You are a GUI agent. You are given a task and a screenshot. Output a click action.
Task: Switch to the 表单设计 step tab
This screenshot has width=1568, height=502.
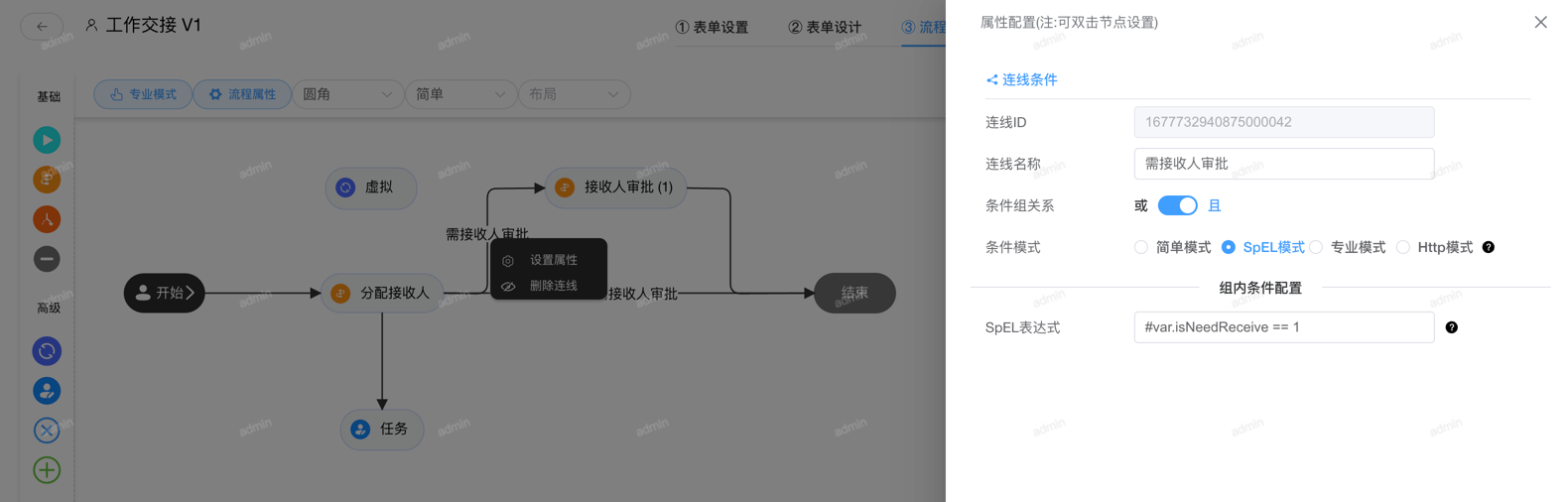click(825, 27)
